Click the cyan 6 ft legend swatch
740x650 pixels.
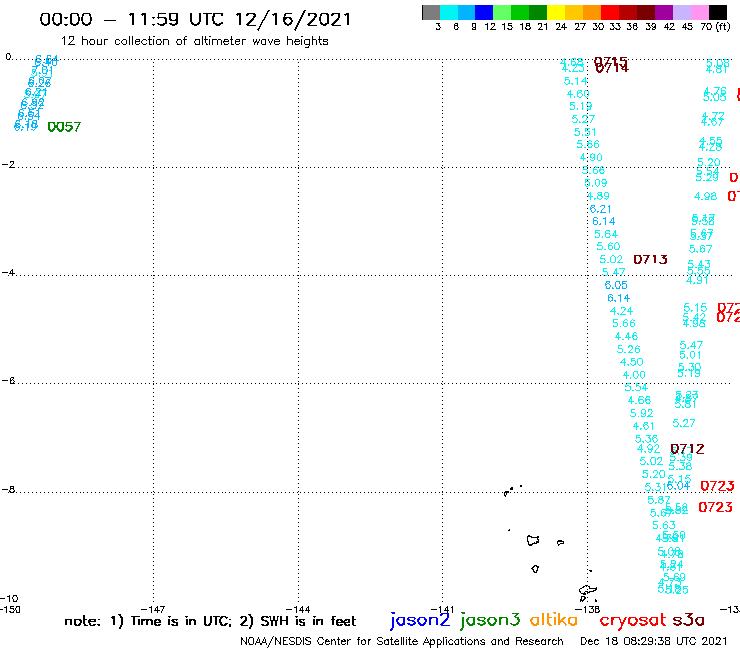449,12
